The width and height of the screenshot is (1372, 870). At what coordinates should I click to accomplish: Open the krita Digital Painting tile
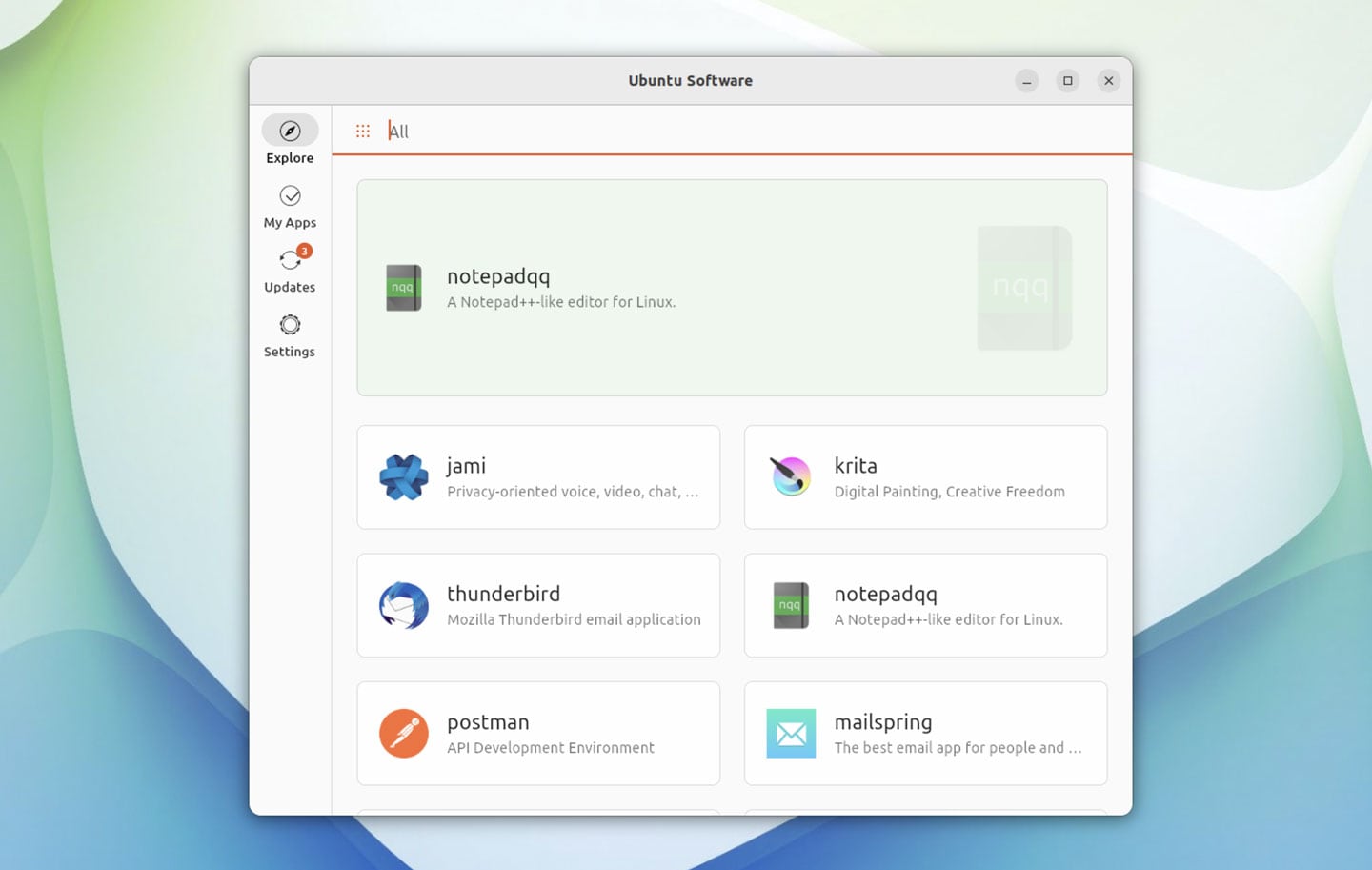924,477
